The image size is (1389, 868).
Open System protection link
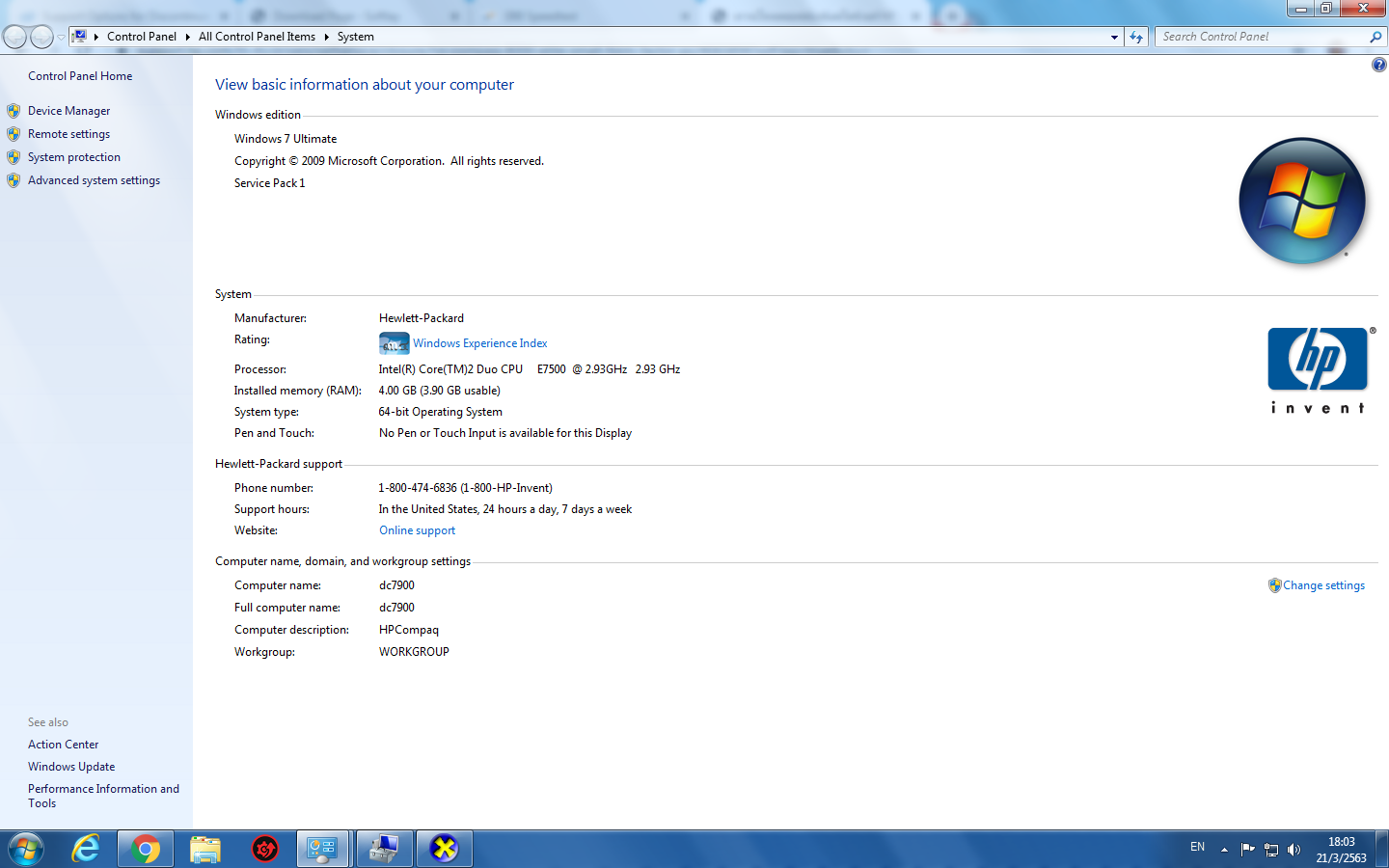point(74,157)
